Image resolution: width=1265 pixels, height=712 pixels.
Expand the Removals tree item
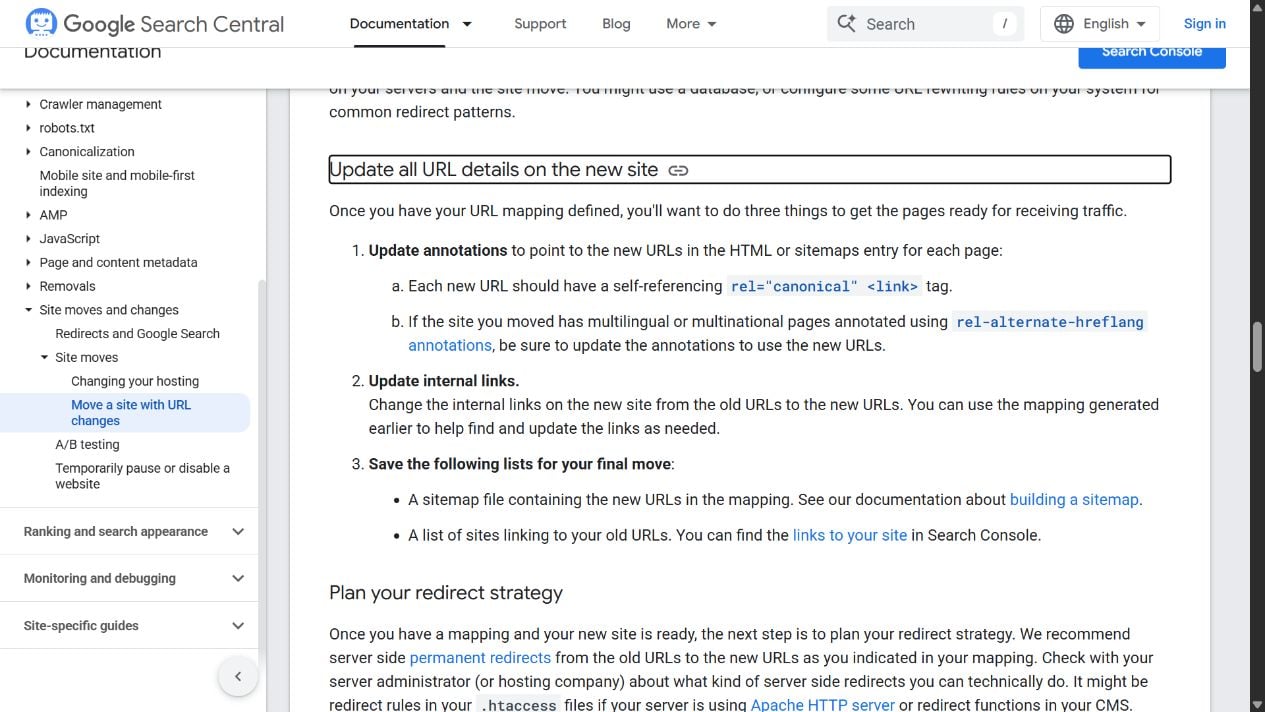pos(28,286)
